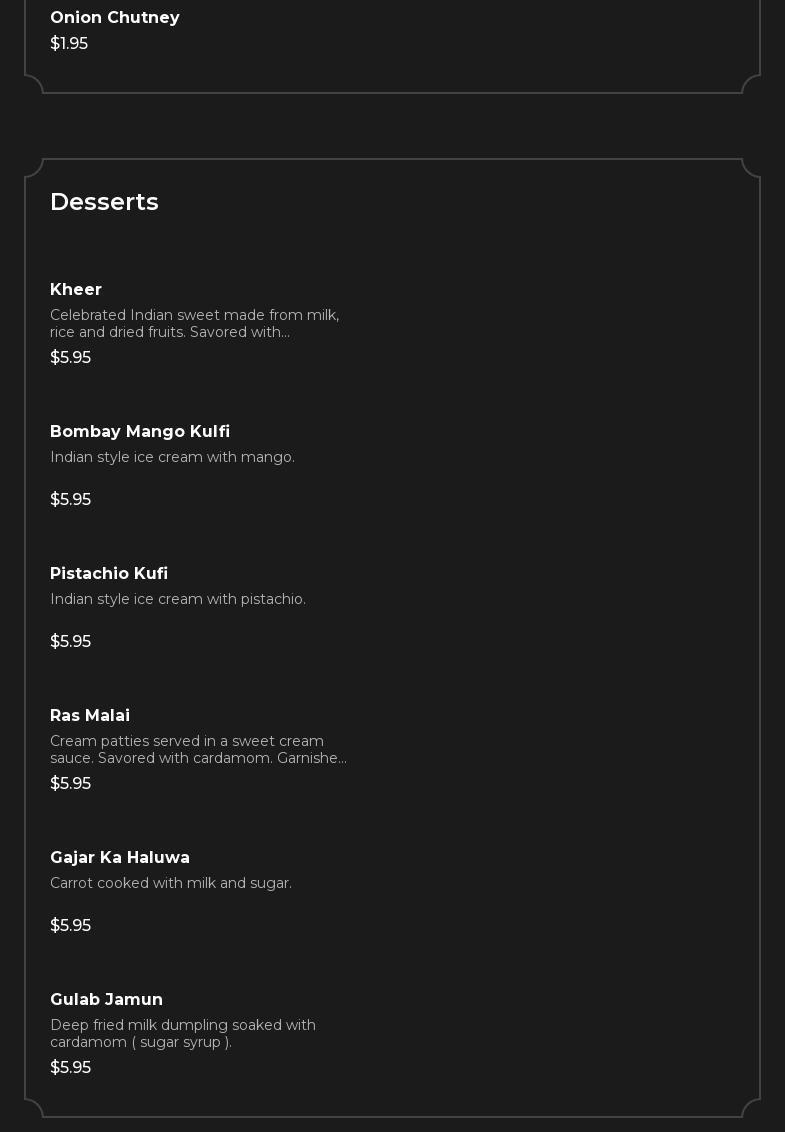The width and height of the screenshot is (785, 1132).
Task: Click the Kheer description text
Action: click(195, 323)
